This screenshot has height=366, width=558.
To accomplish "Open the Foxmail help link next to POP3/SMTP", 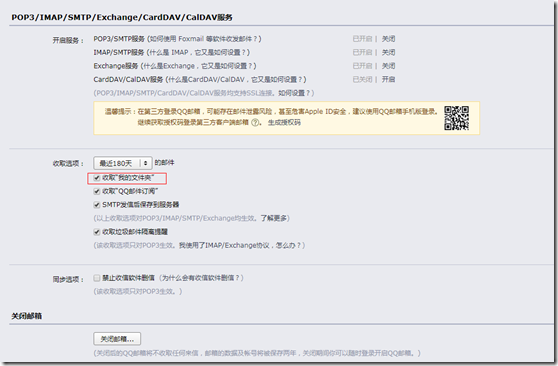I will coord(204,39).
